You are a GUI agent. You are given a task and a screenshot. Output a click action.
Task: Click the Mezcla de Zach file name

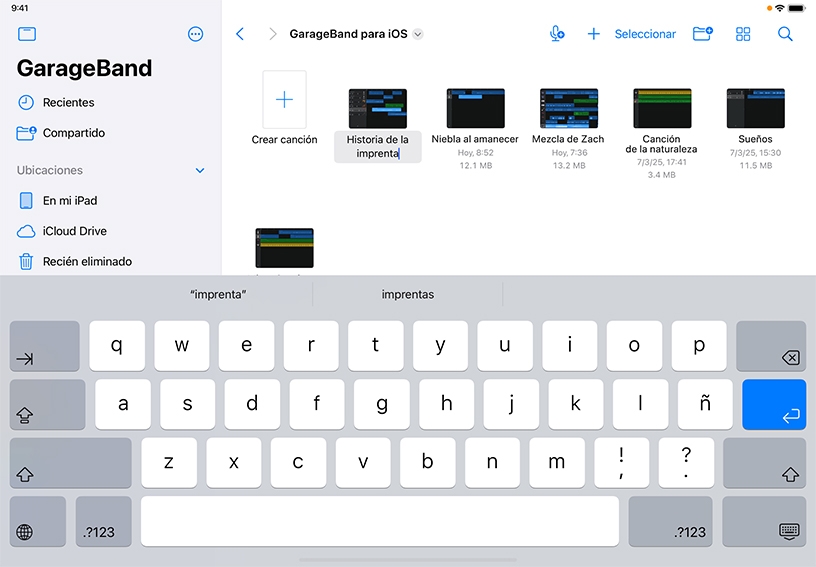tap(568, 139)
